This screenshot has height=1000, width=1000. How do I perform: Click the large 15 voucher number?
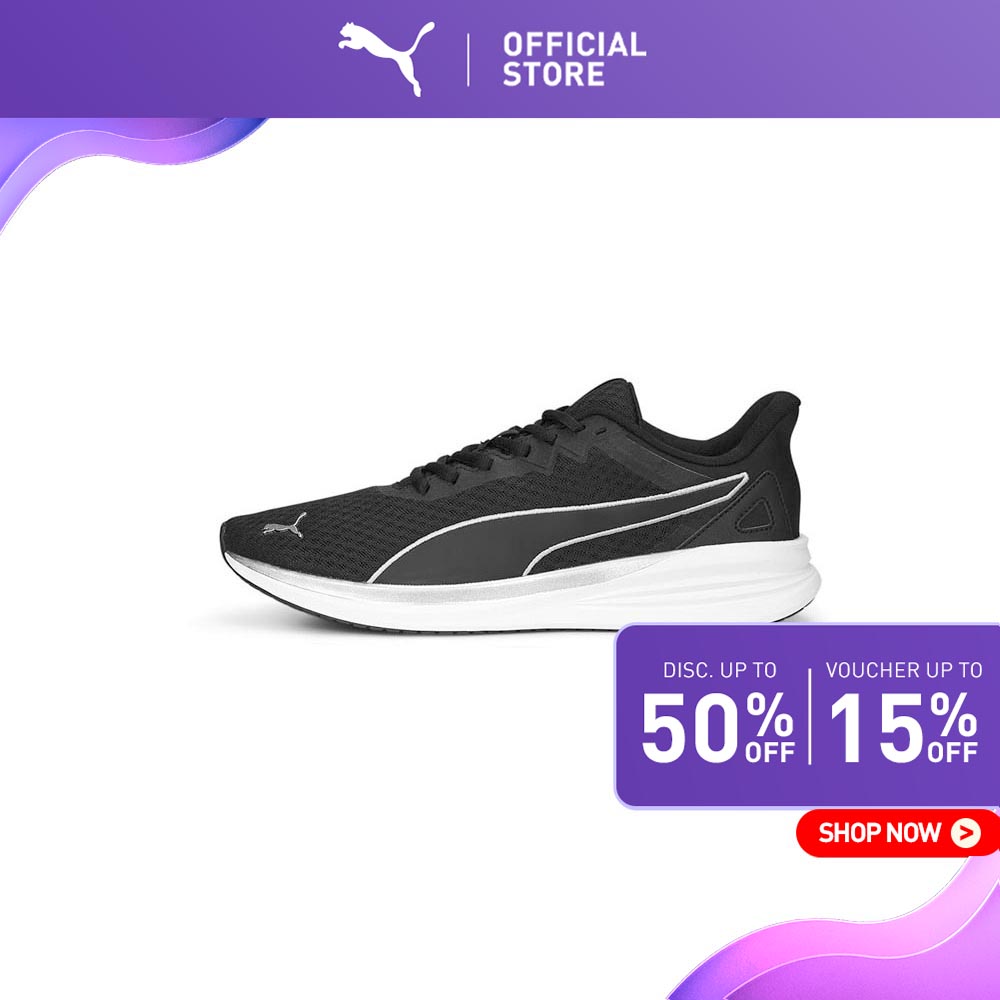[877, 728]
